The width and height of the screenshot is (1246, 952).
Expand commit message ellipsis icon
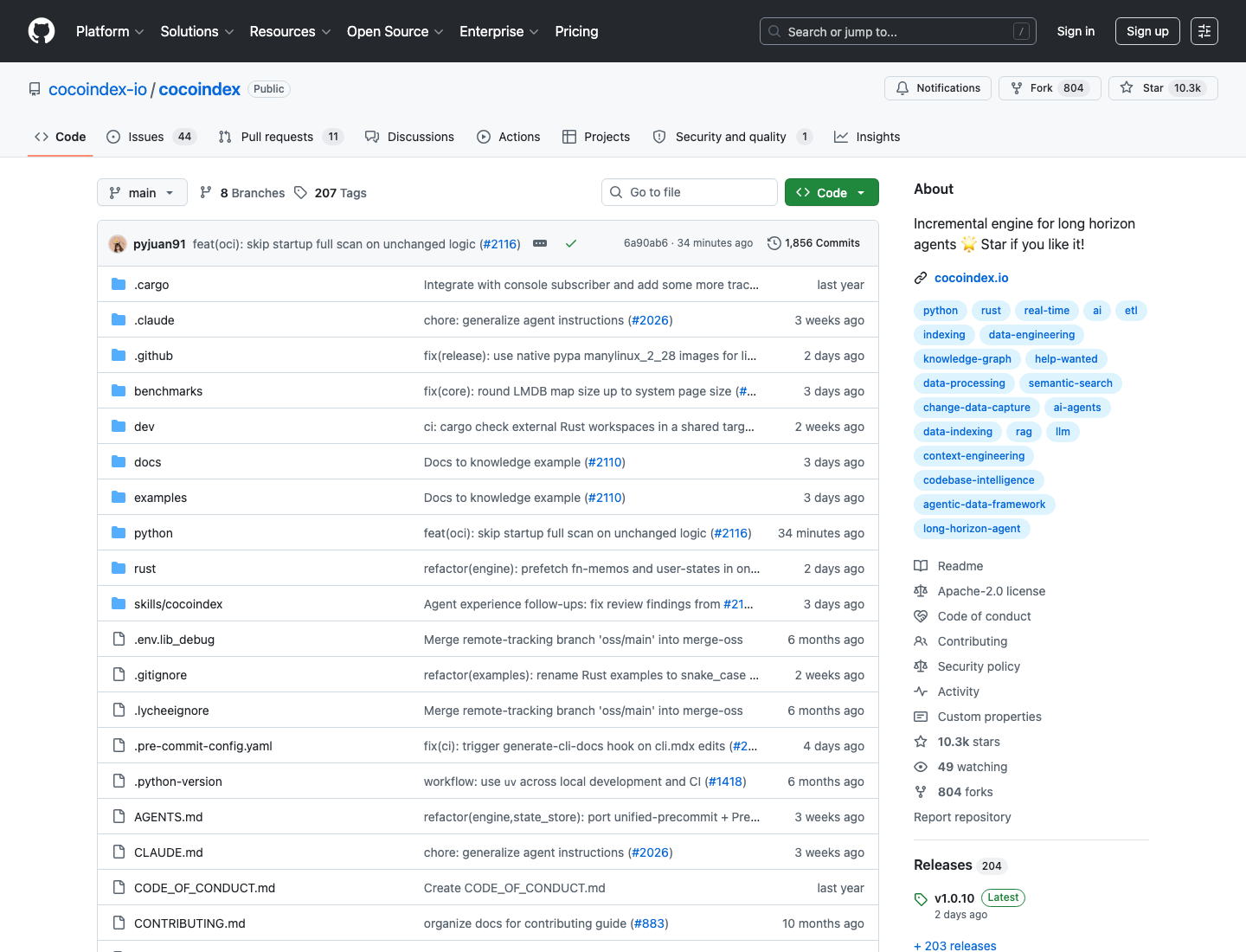point(540,244)
